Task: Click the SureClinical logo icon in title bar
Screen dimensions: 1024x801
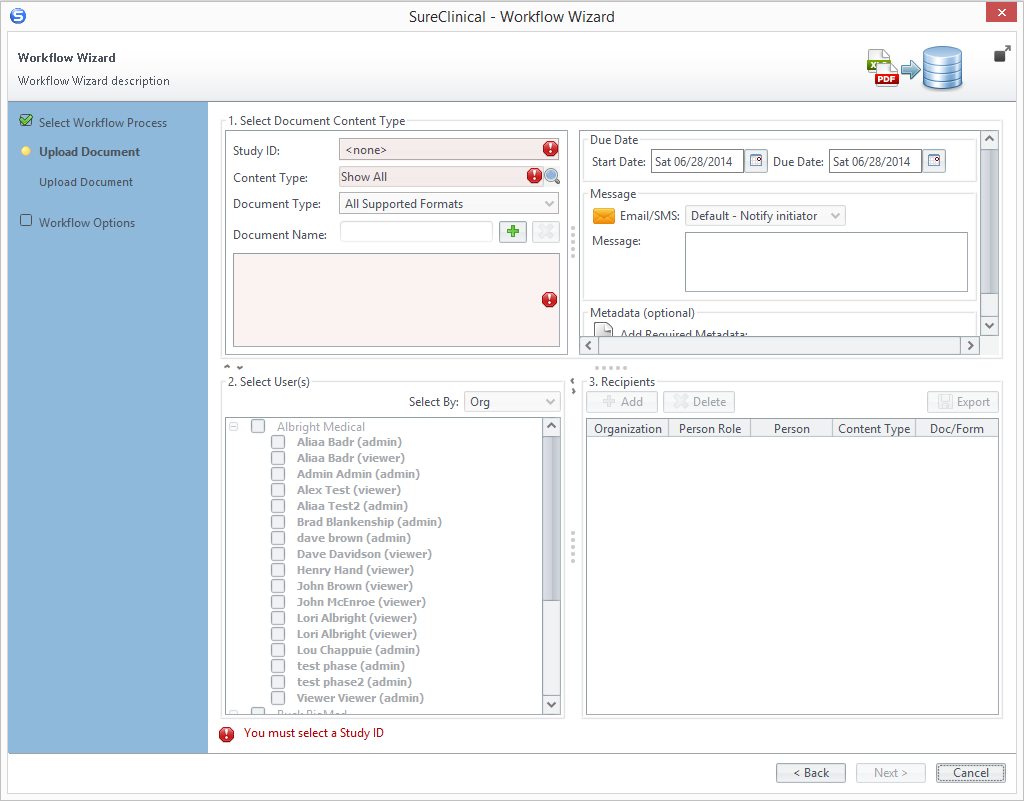Action: 18,16
